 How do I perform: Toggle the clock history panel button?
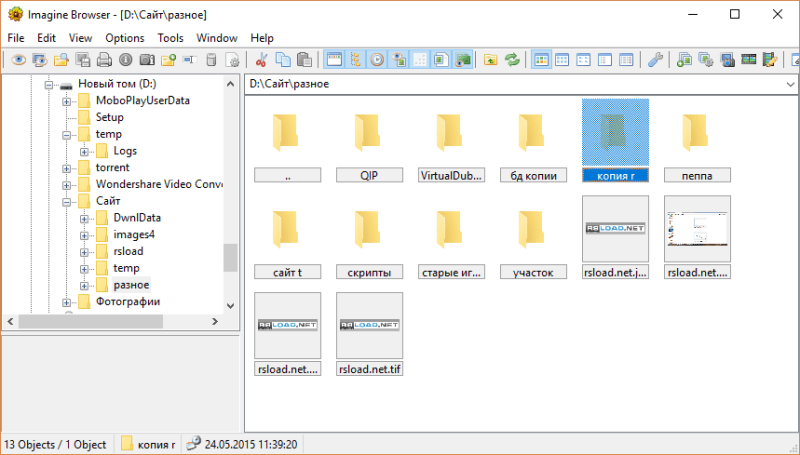click(377, 60)
